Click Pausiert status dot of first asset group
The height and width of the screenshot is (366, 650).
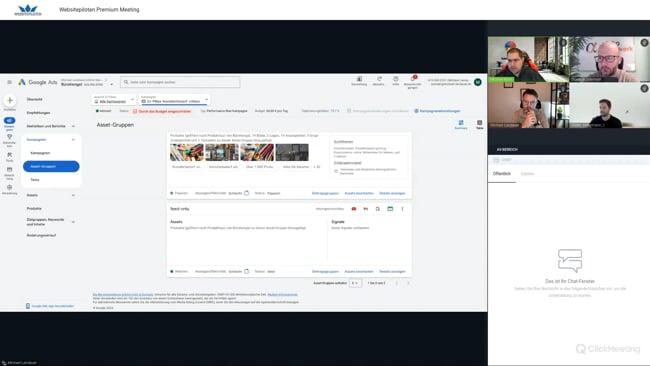(x=172, y=193)
